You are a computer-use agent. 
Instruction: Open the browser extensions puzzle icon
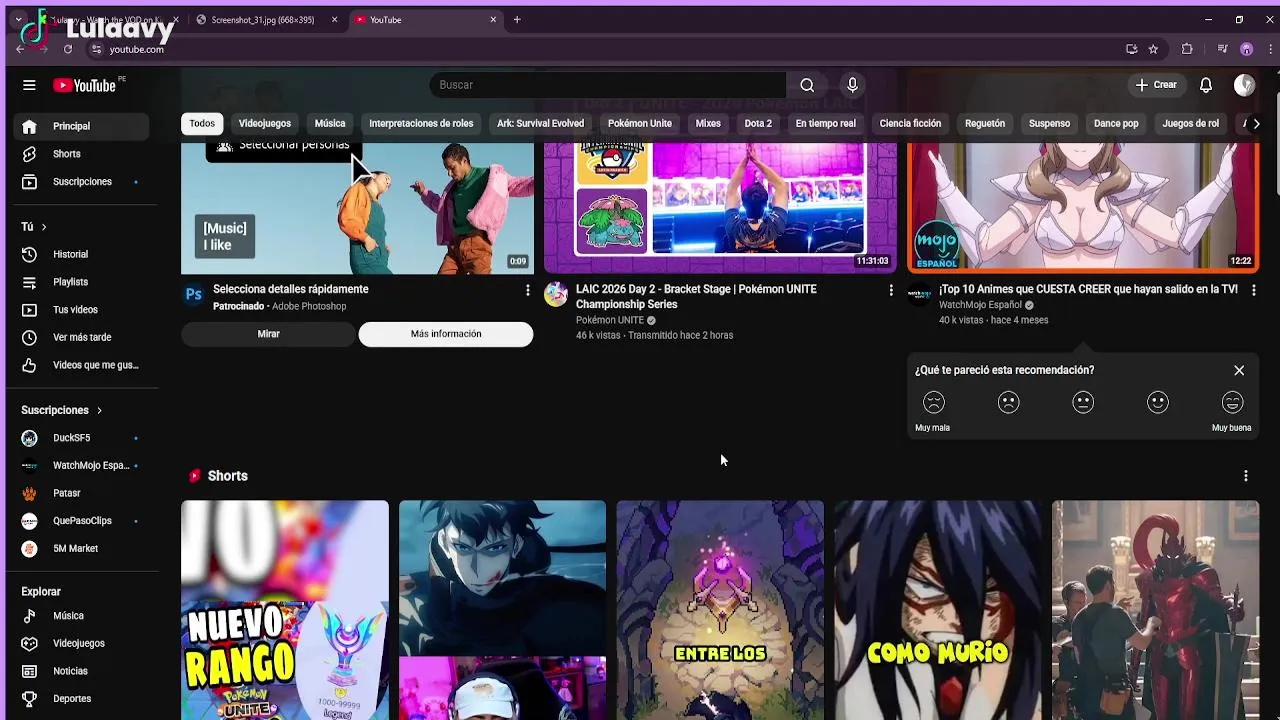pos(1187,49)
